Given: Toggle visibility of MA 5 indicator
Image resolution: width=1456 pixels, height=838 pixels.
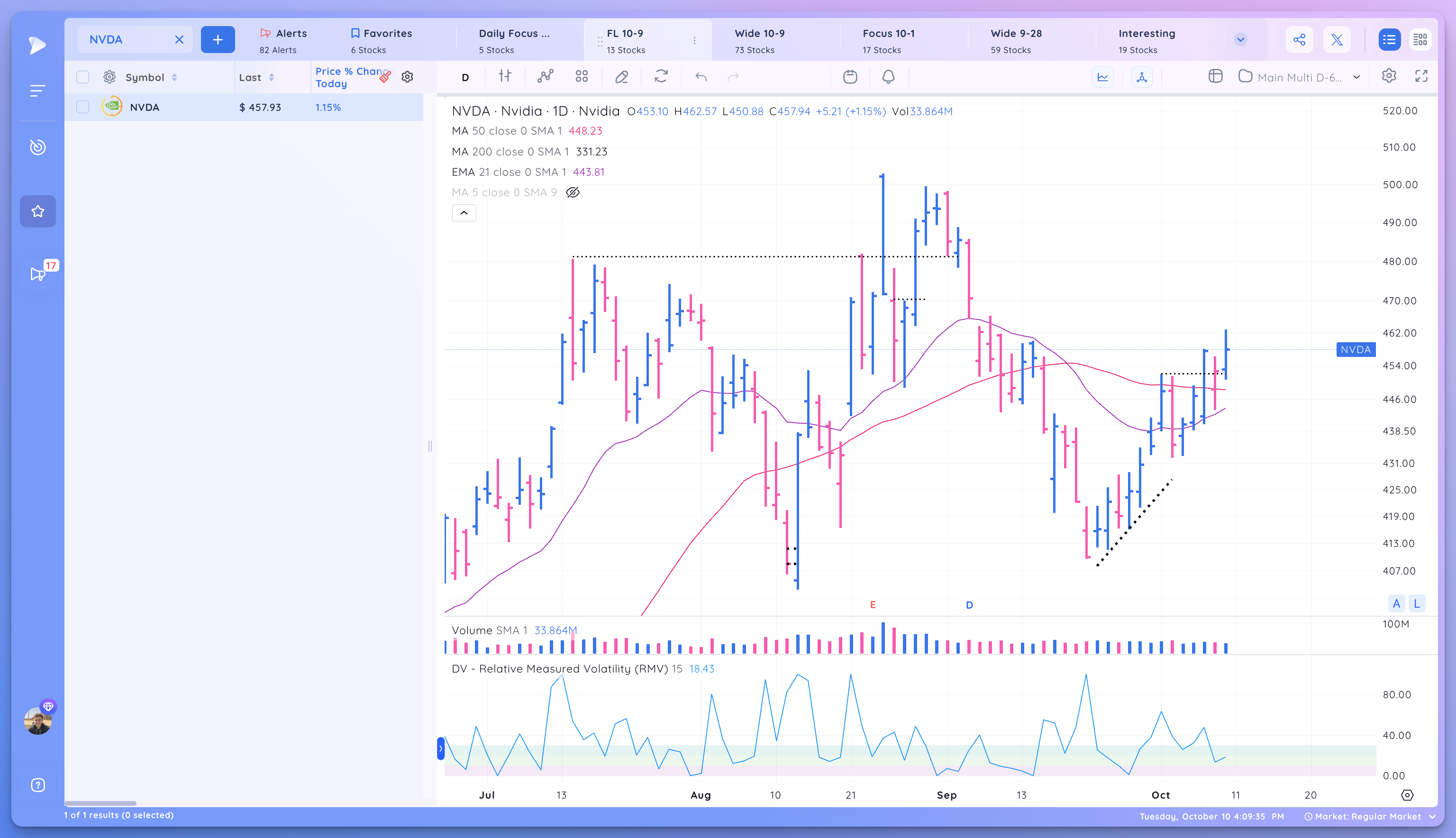Looking at the screenshot, I should pos(573,192).
